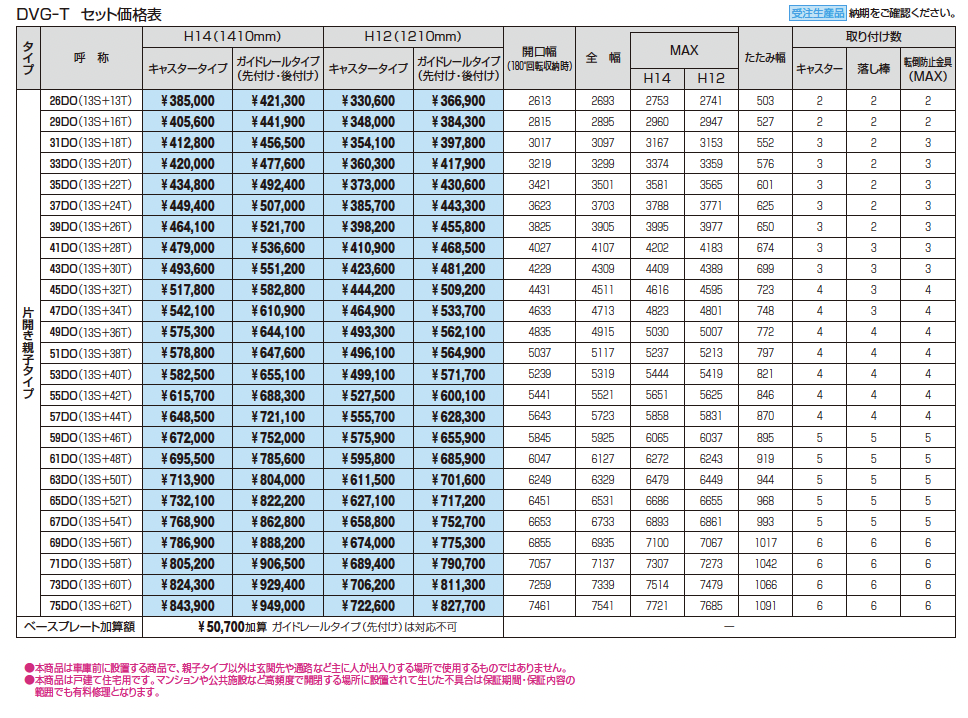
Task: Select row label 49DO(13S+36T)
Action: pyautogui.click(x=91, y=332)
